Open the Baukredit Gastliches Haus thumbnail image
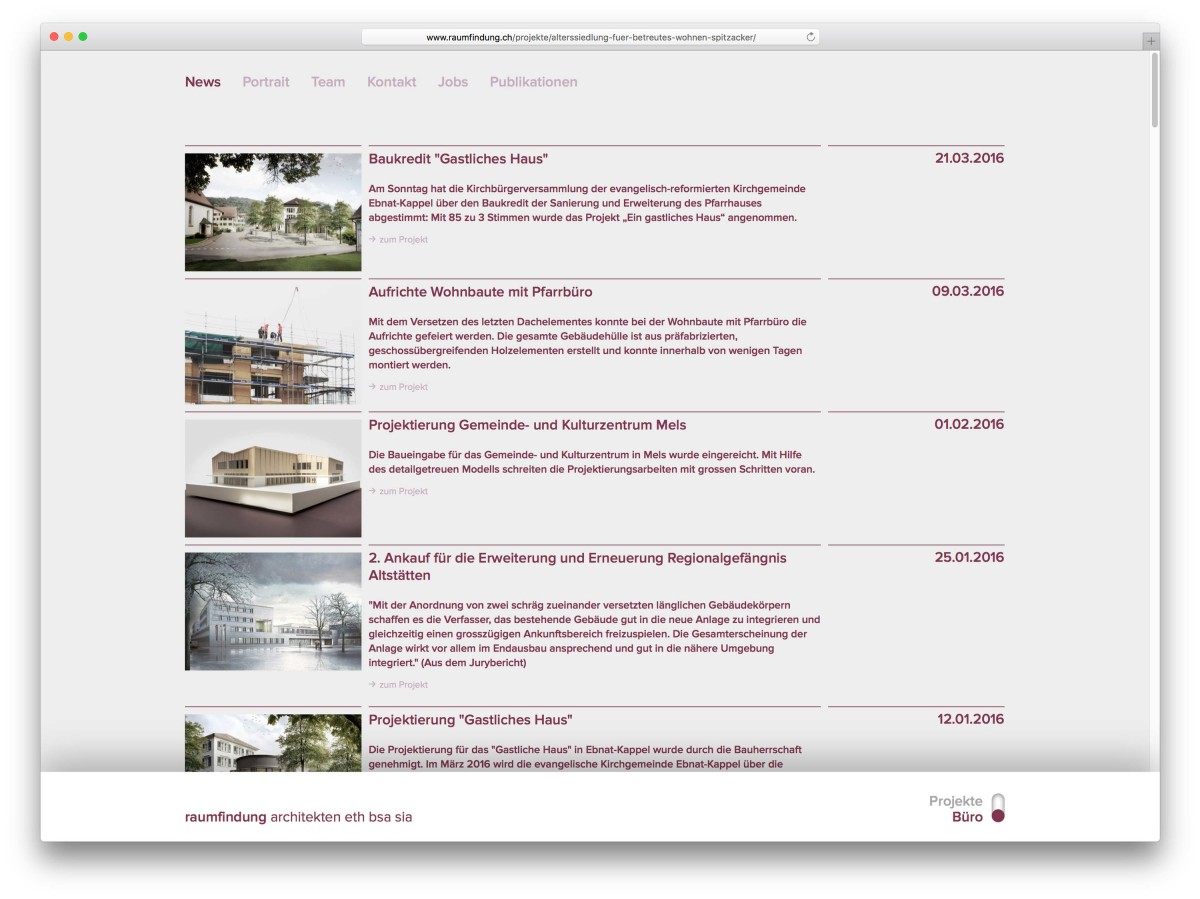The image size is (1200, 899). [x=272, y=211]
